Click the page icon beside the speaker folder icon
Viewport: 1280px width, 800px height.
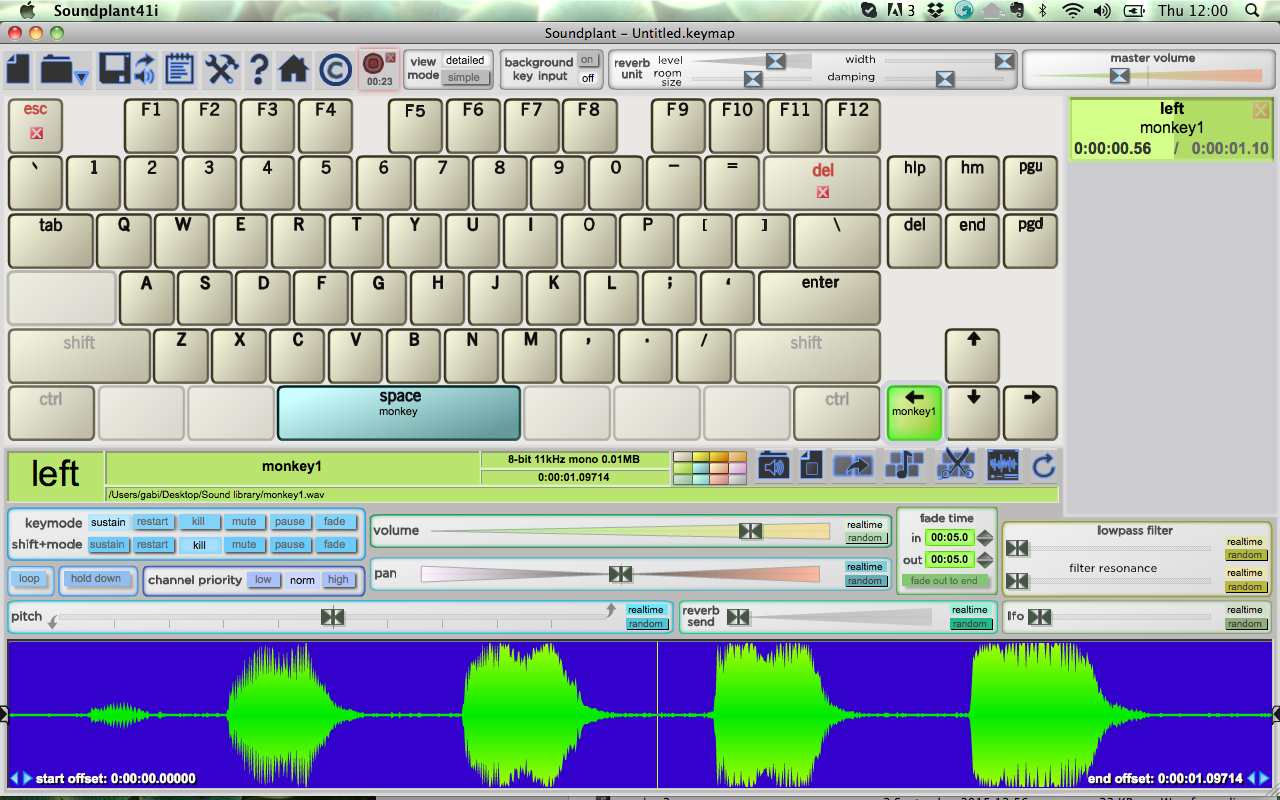click(x=811, y=464)
